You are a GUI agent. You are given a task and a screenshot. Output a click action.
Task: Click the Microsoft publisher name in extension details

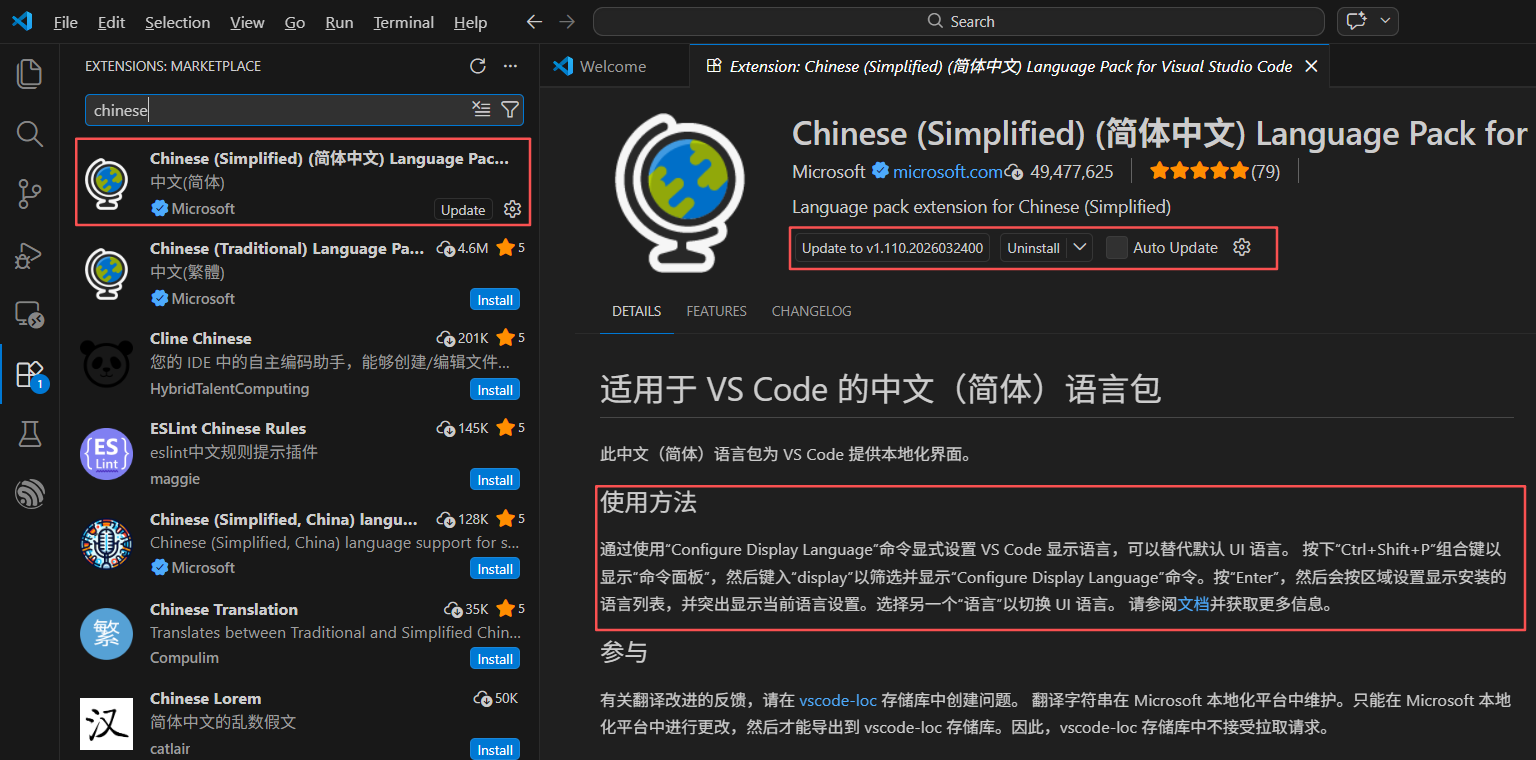[x=829, y=172]
